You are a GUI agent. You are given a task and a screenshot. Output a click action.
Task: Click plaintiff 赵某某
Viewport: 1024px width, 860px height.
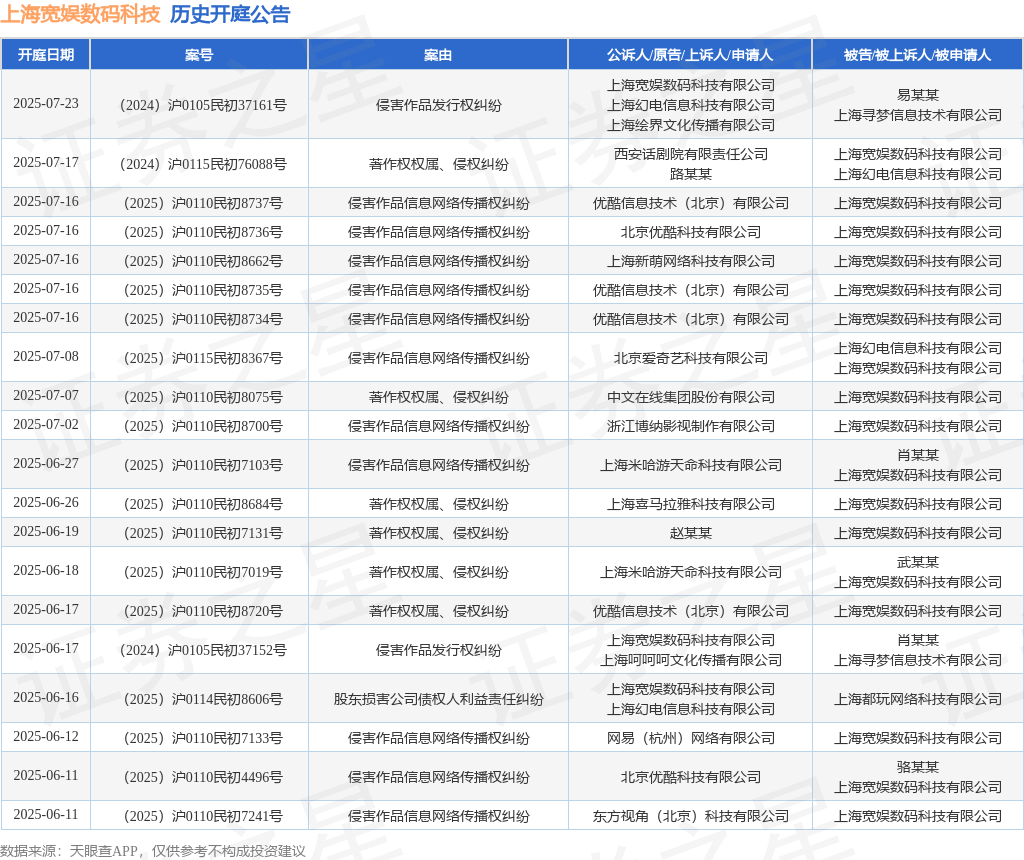[x=691, y=533]
